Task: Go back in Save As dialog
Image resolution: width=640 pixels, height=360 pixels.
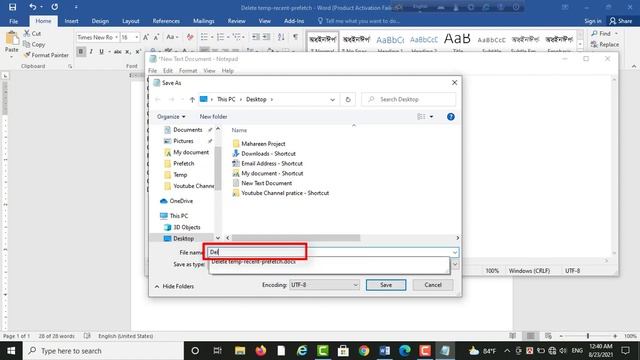Action: click(158, 100)
